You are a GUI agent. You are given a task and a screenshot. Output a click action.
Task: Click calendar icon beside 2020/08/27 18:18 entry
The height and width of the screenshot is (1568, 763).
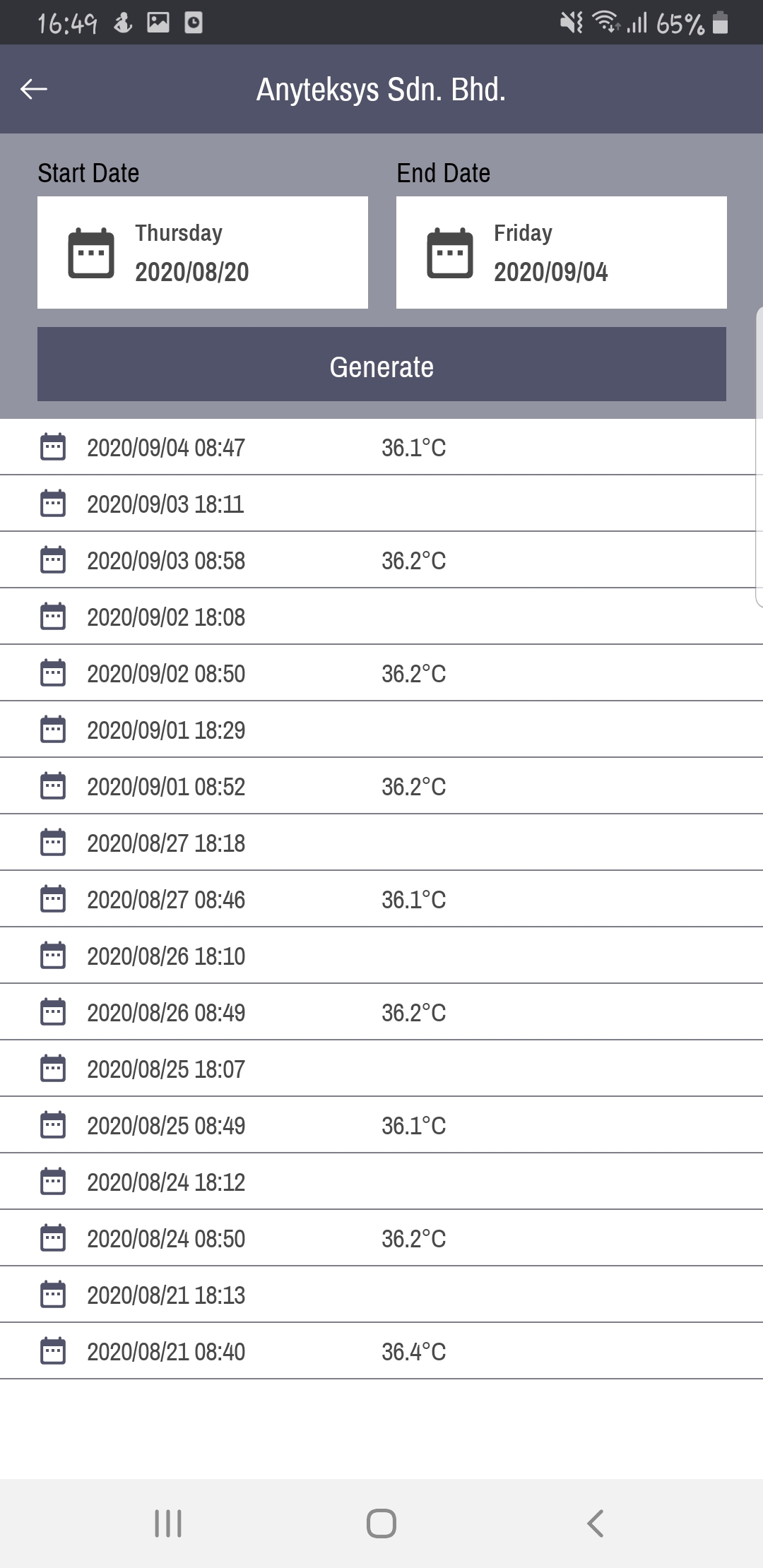click(x=53, y=843)
